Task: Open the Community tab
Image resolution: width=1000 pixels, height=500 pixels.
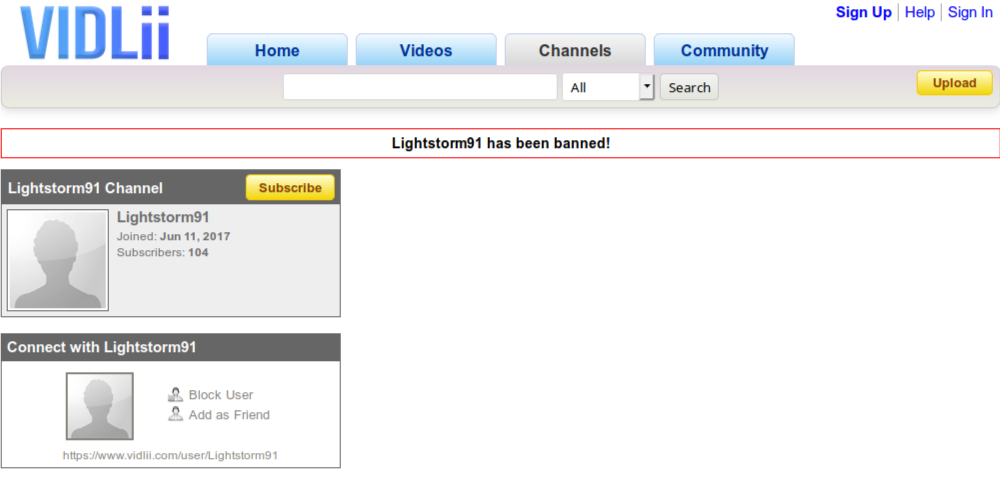Action: [x=724, y=51]
